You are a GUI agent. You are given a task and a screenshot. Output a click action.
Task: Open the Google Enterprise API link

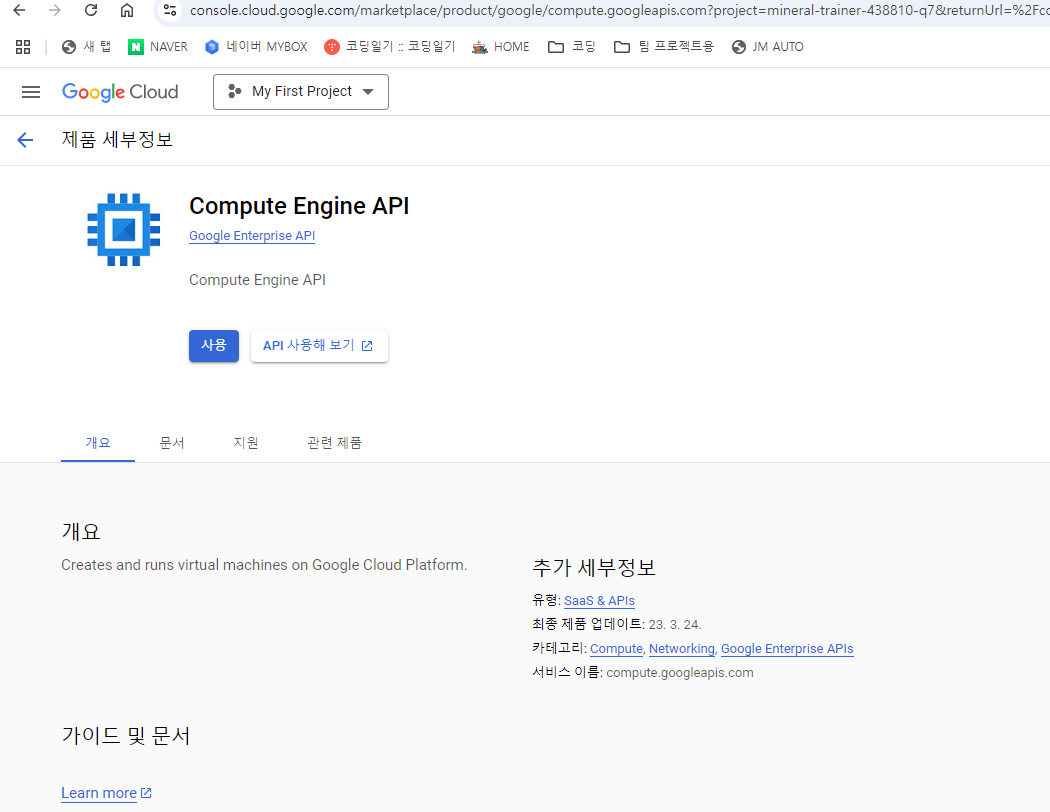252,236
